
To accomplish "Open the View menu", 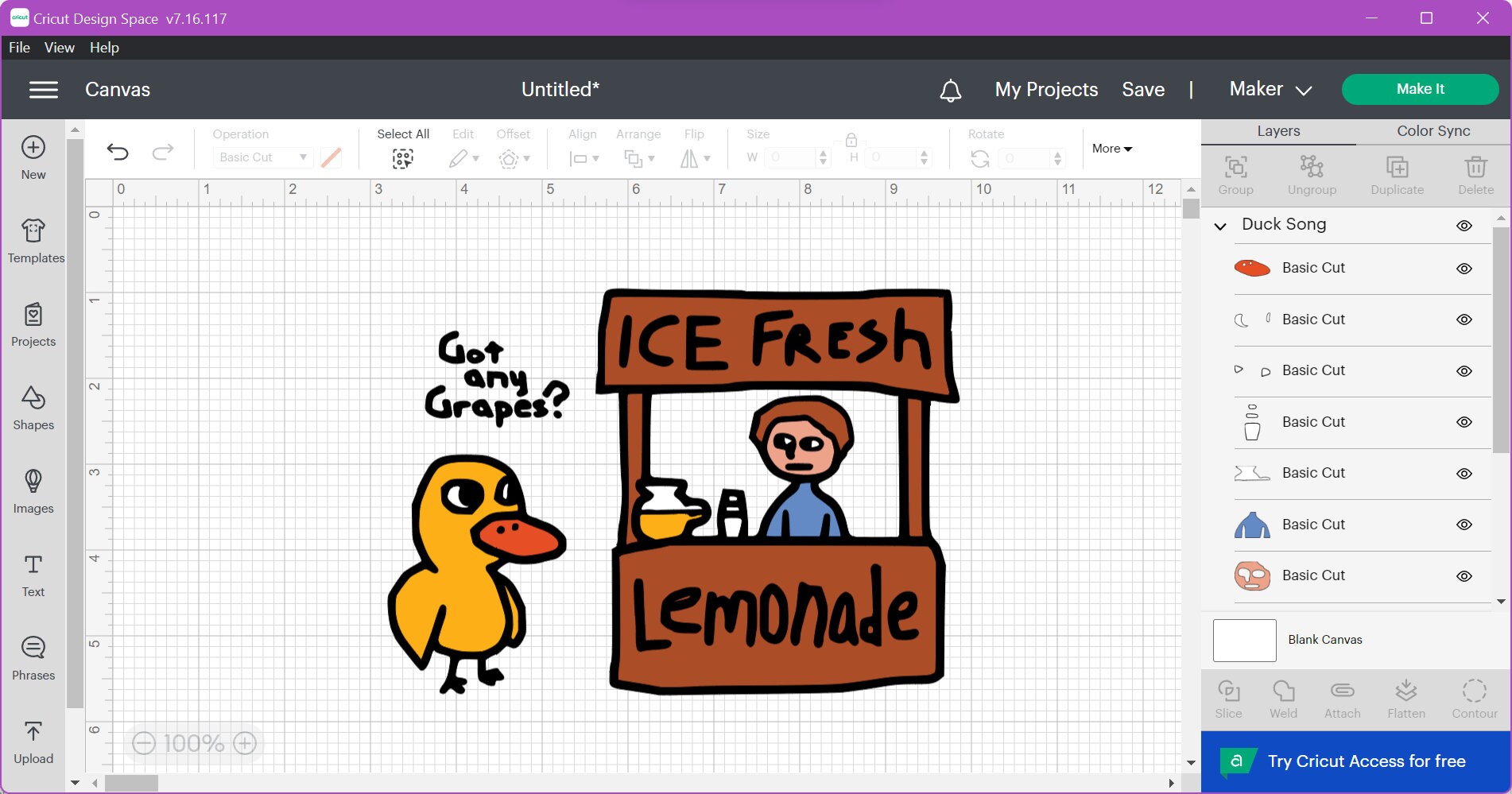I will pyautogui.click(x=59, y=47).
